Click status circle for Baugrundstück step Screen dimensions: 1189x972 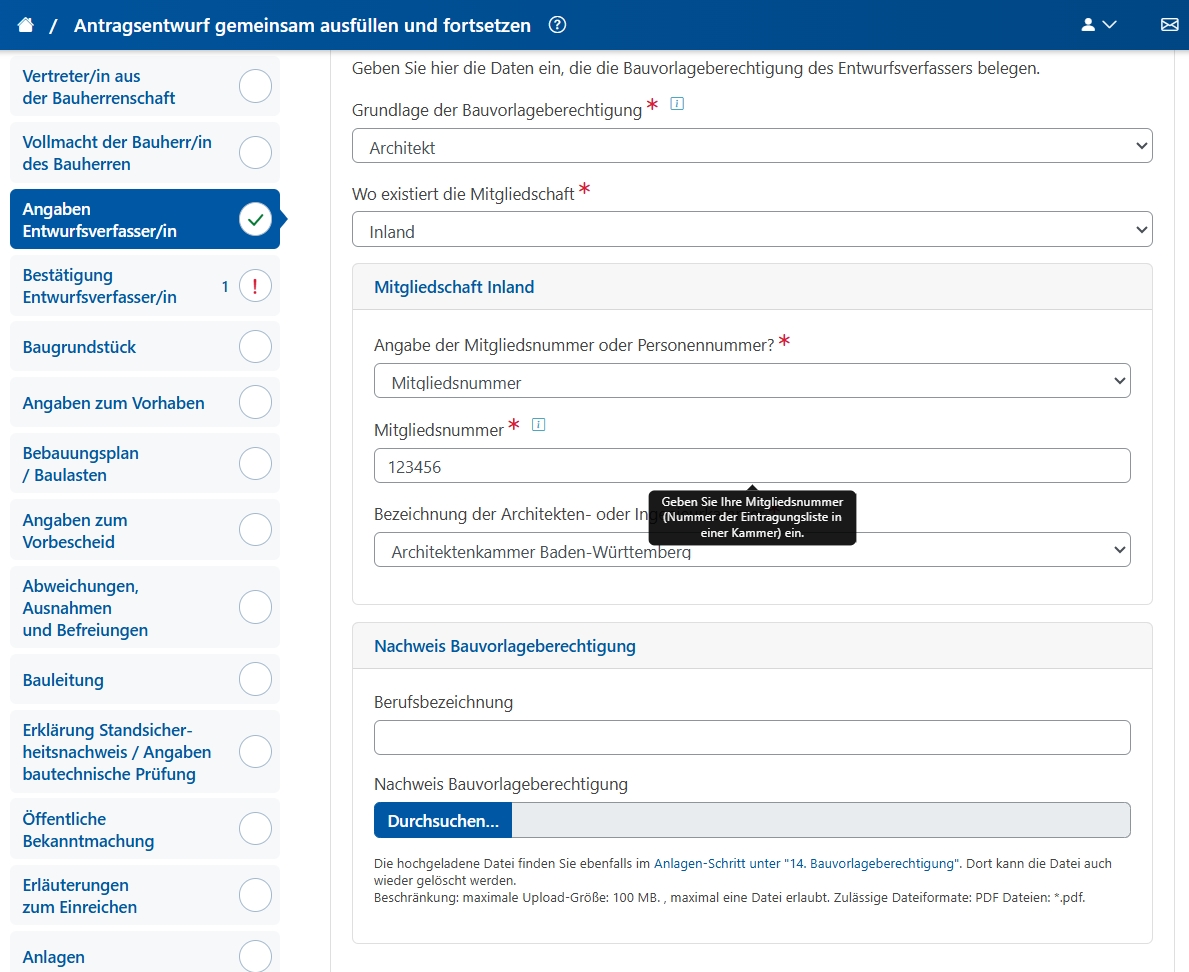(x=255, y=347)
